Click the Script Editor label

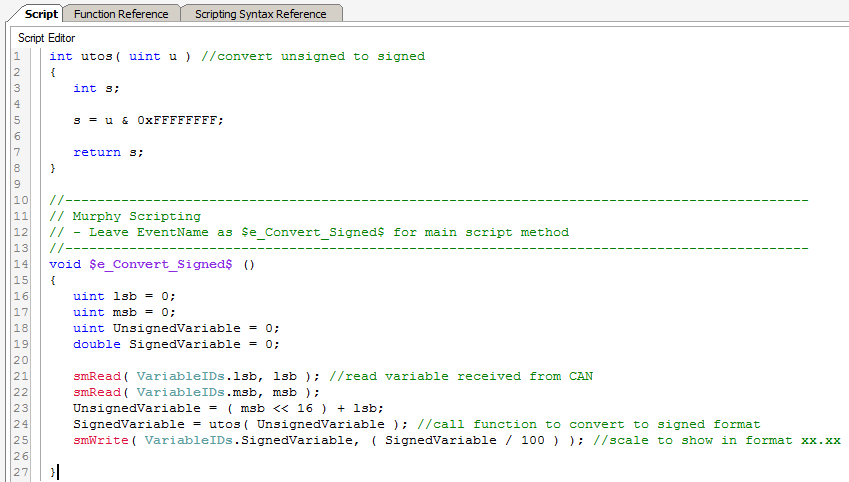[47, 38]
